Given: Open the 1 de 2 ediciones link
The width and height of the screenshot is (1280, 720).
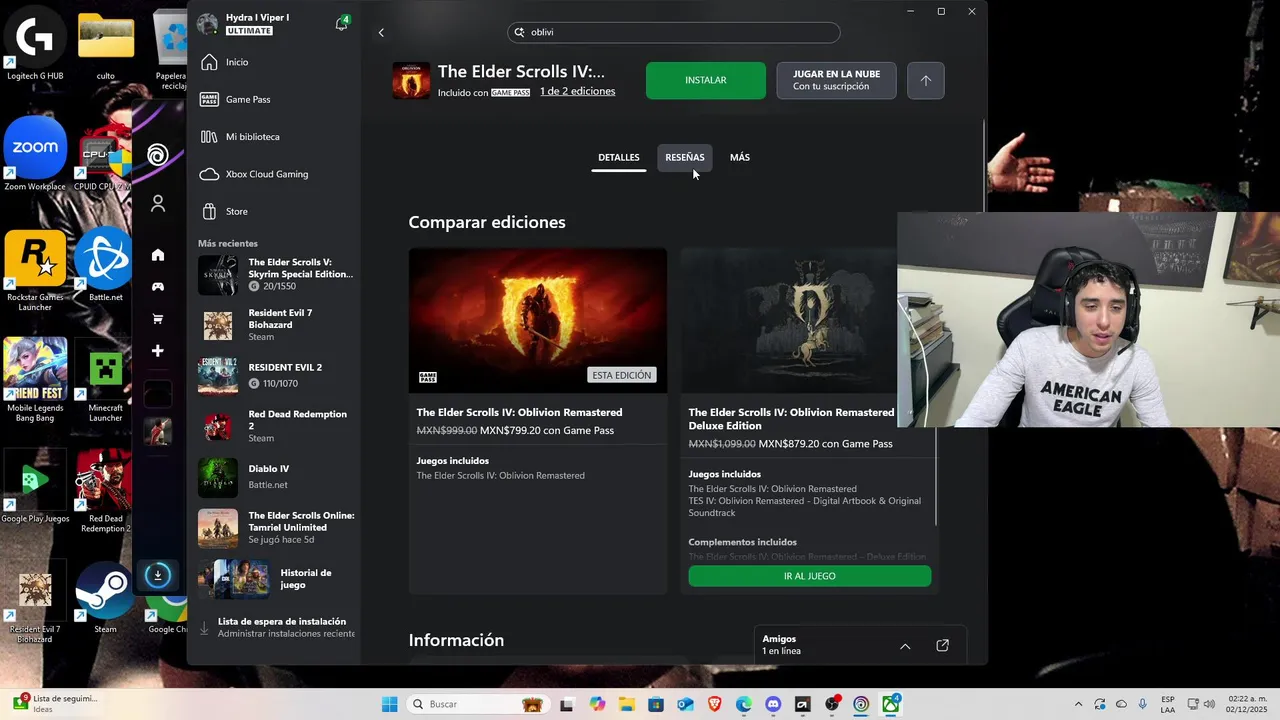Looking at the screenshot, I should tap(577, 92).
